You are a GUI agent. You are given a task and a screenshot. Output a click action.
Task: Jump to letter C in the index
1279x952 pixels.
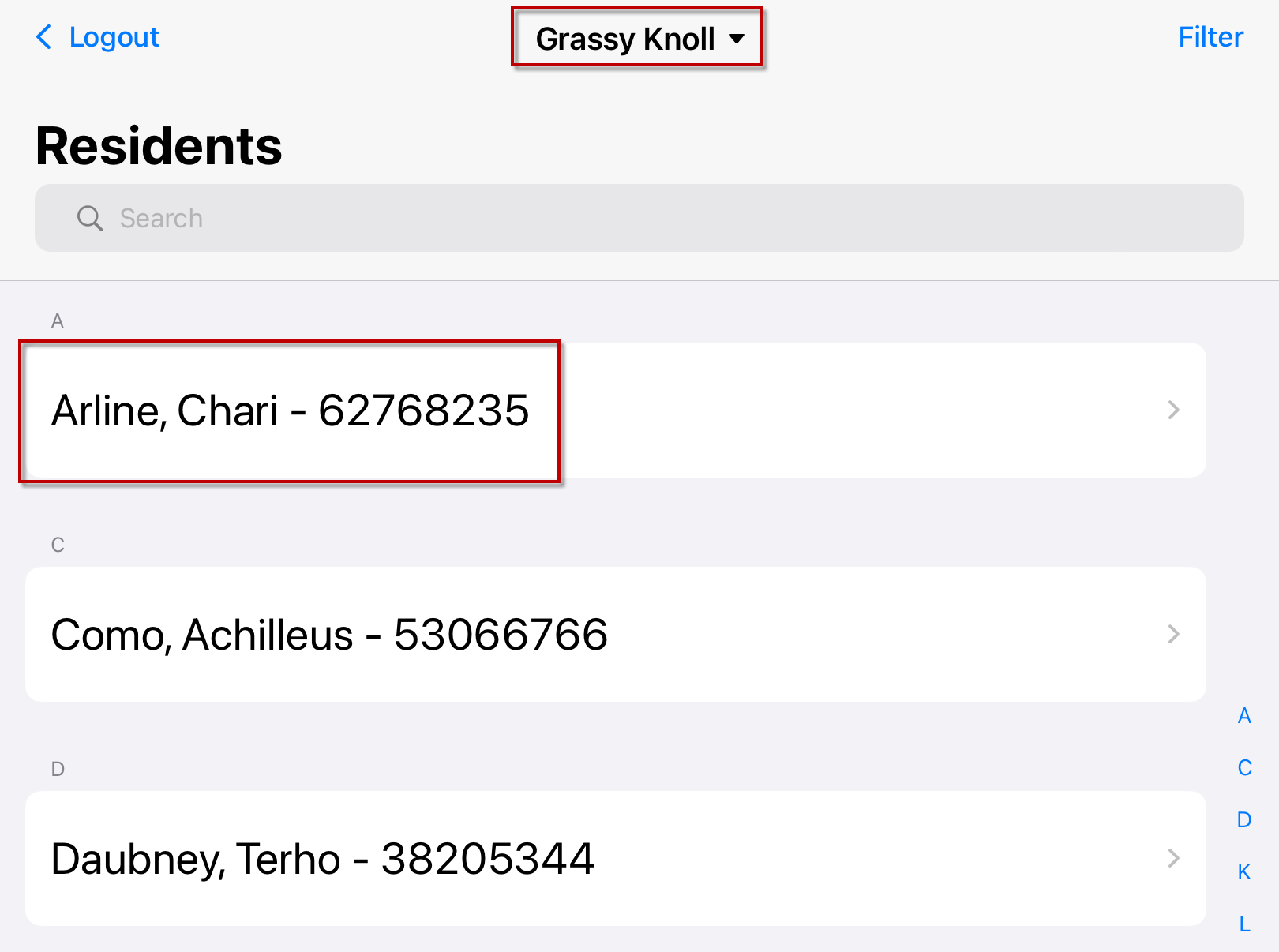(1244, 767)
